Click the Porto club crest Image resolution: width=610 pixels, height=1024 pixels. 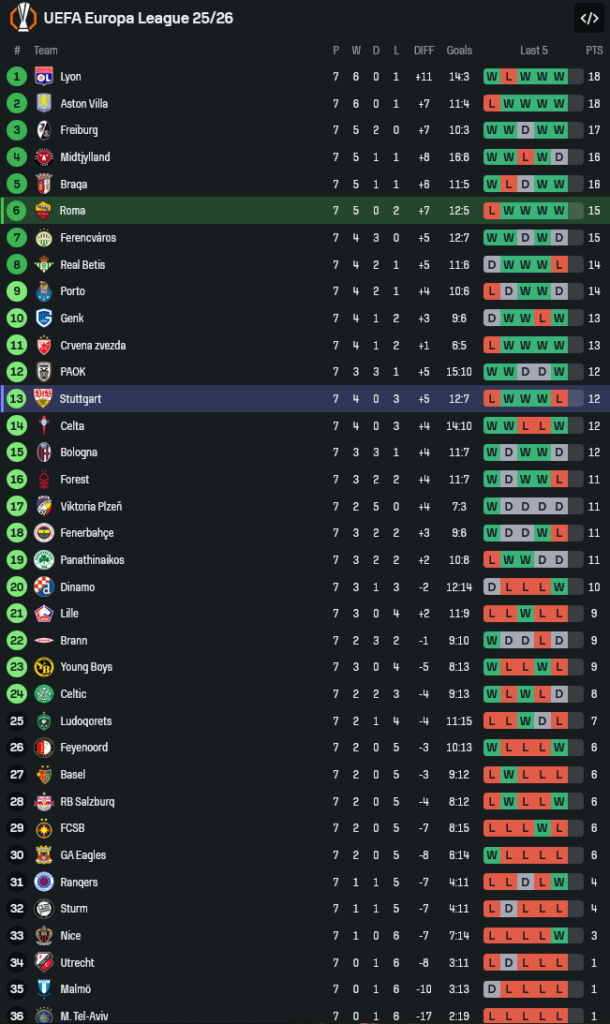(43, 292)
